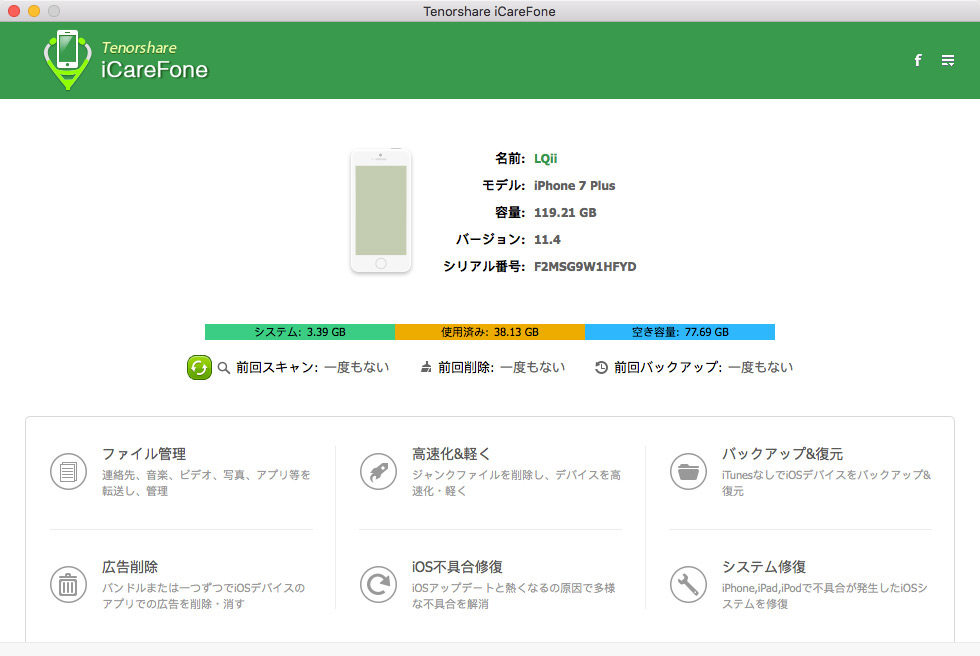980x656 pixels.
Task: Click the description iTunesなしでiOSデバイスをバックアップ
Action: coord(826,483)
